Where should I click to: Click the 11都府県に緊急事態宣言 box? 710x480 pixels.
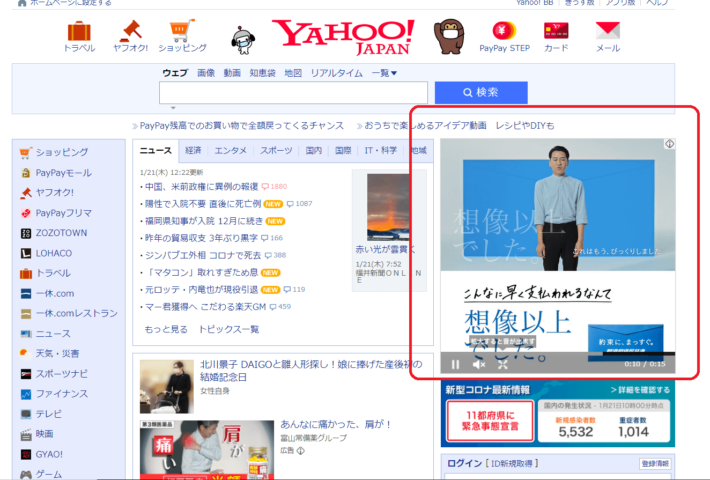(490, 421)
